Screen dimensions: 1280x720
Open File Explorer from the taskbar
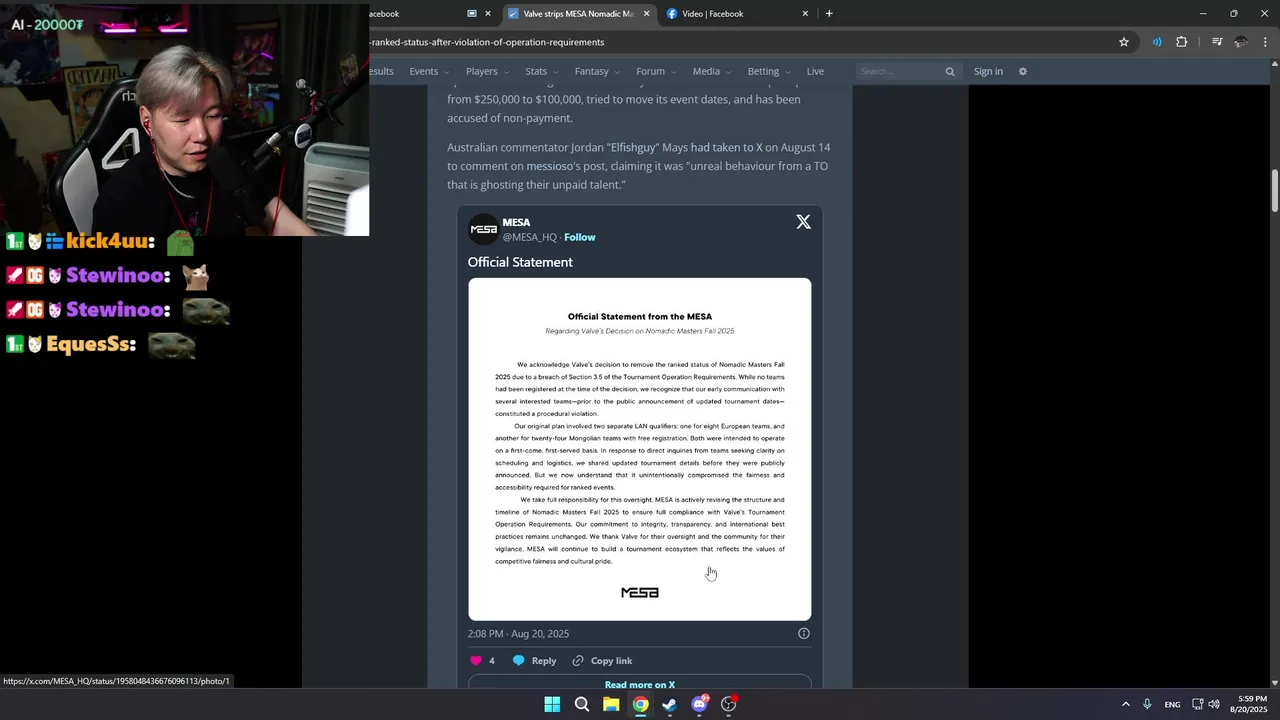pyautogui.click(x=611, y=704)
